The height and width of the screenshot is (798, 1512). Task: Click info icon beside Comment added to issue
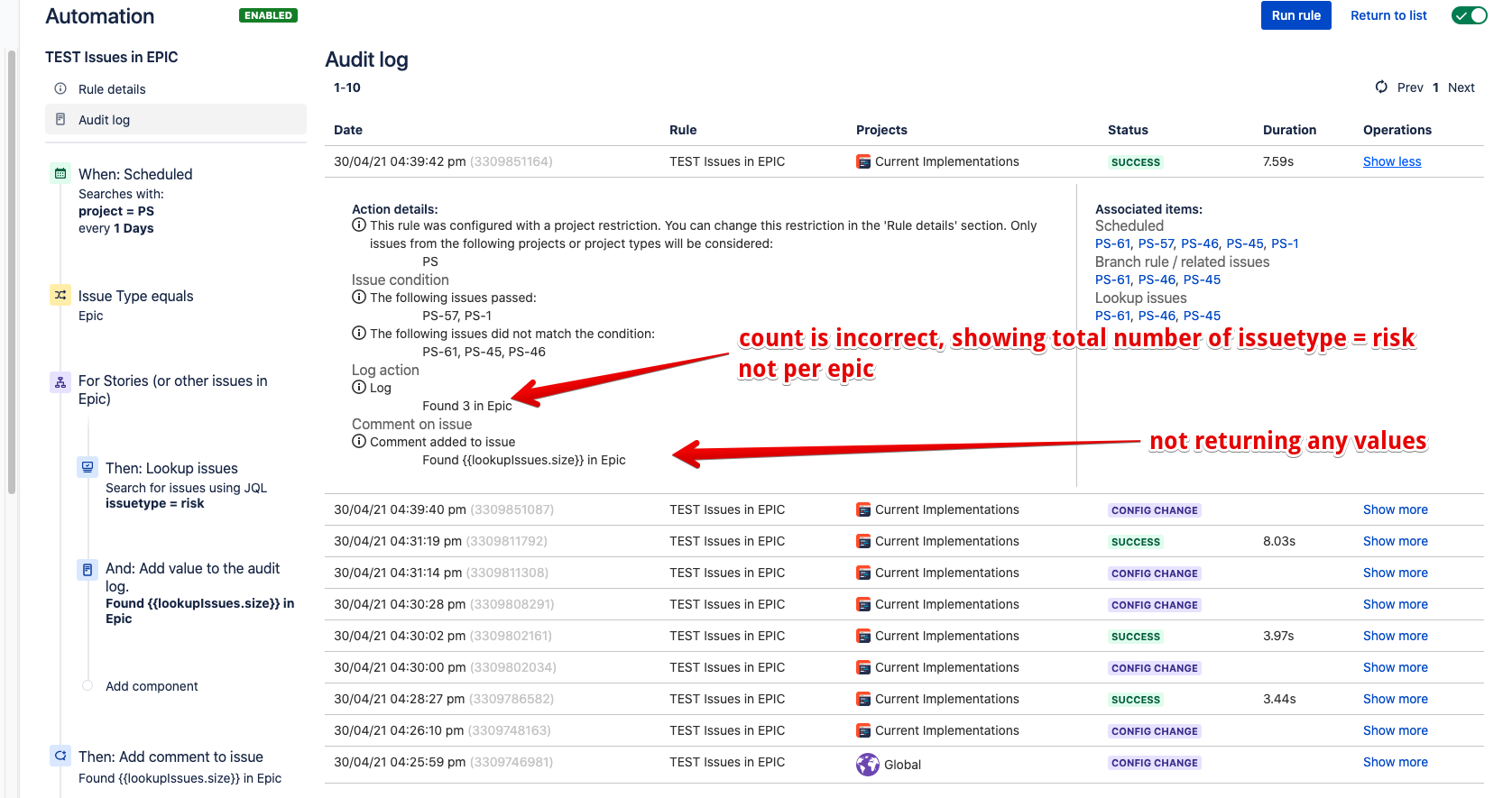click(x=359, y=441)
